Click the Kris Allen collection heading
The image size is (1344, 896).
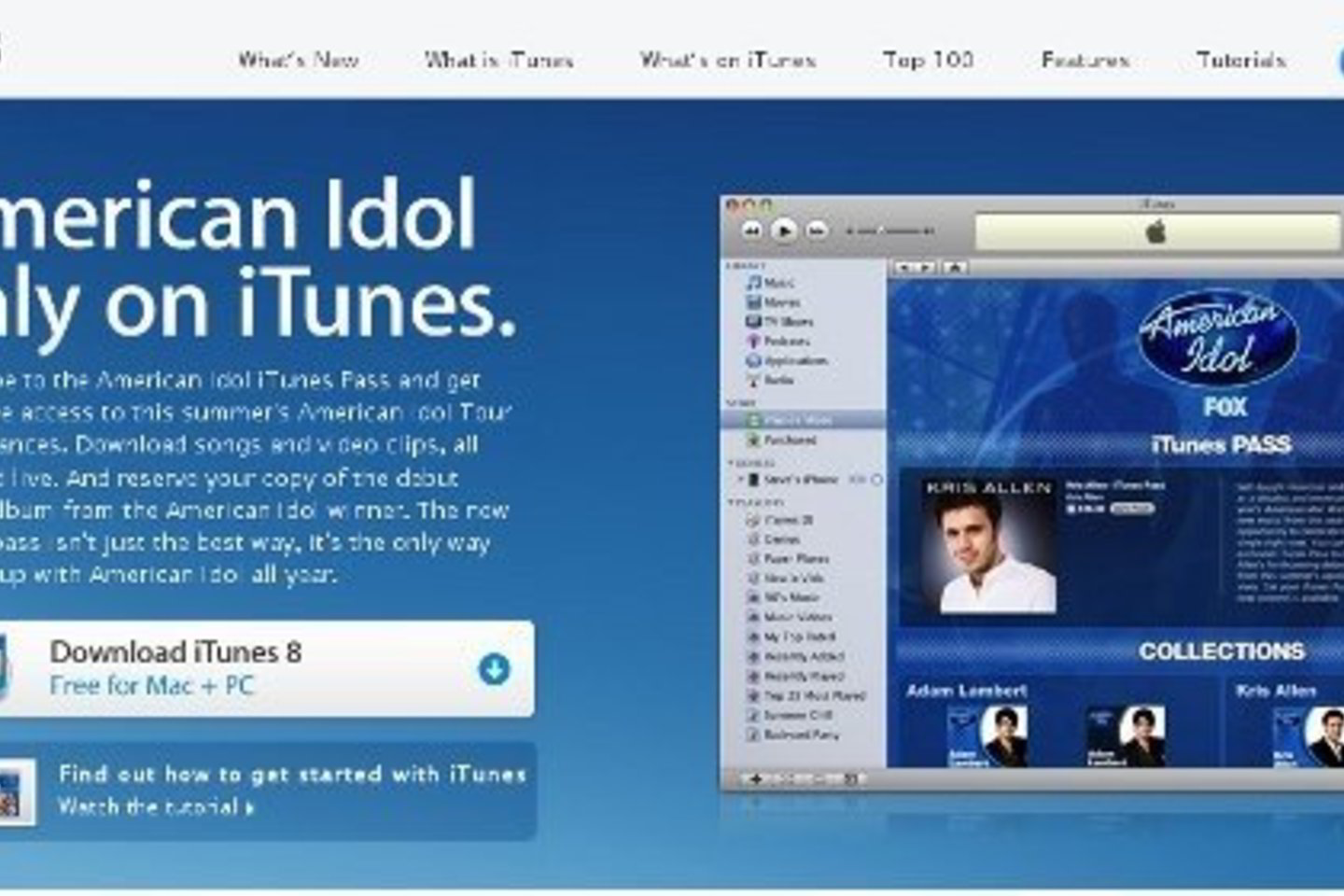[x=1276, y=691]
